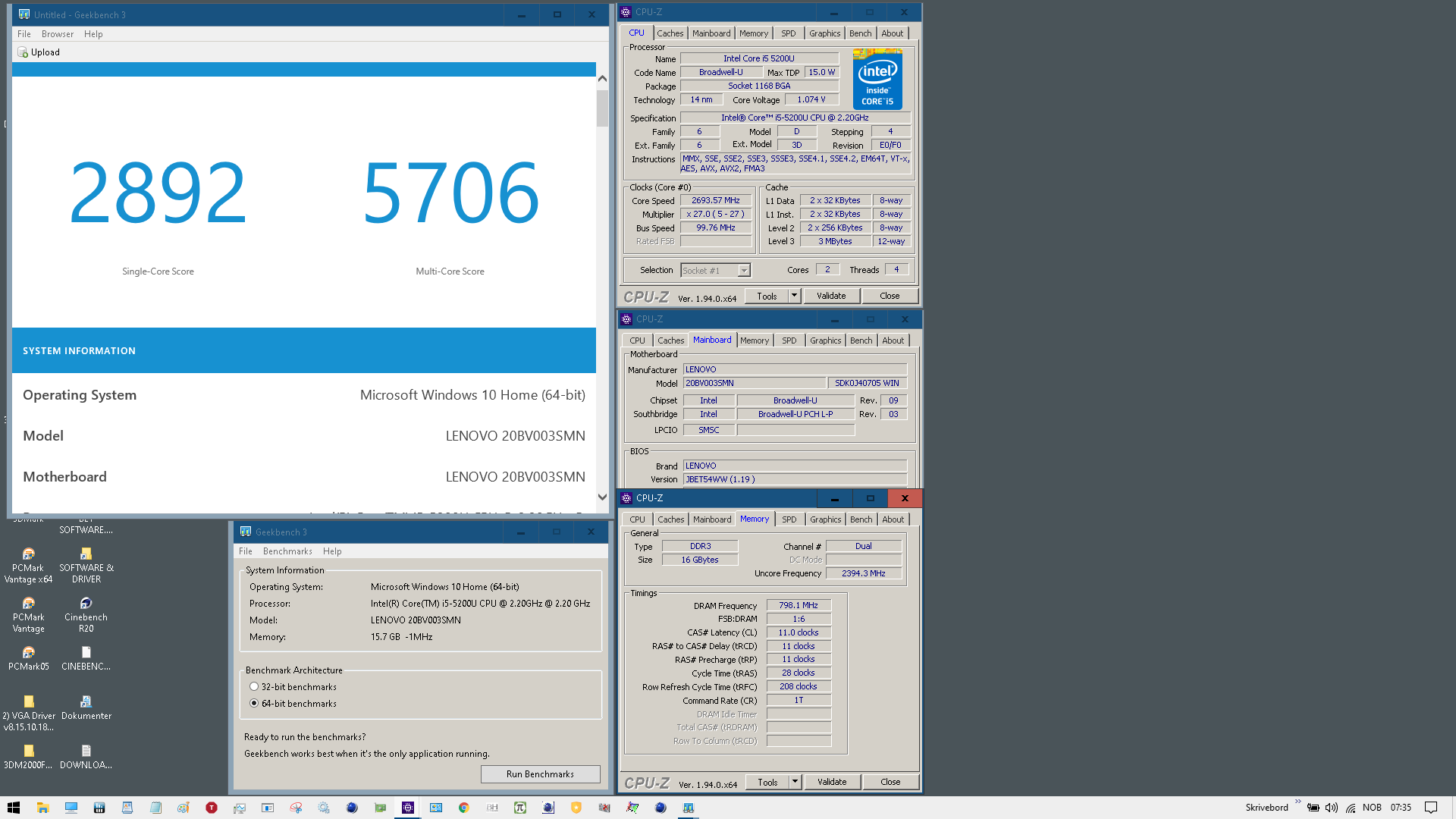The height and width of the screenshot is (819, 1456).
Task: Open the CINEBENC... file on desktop
Action: tap(86, 658)
